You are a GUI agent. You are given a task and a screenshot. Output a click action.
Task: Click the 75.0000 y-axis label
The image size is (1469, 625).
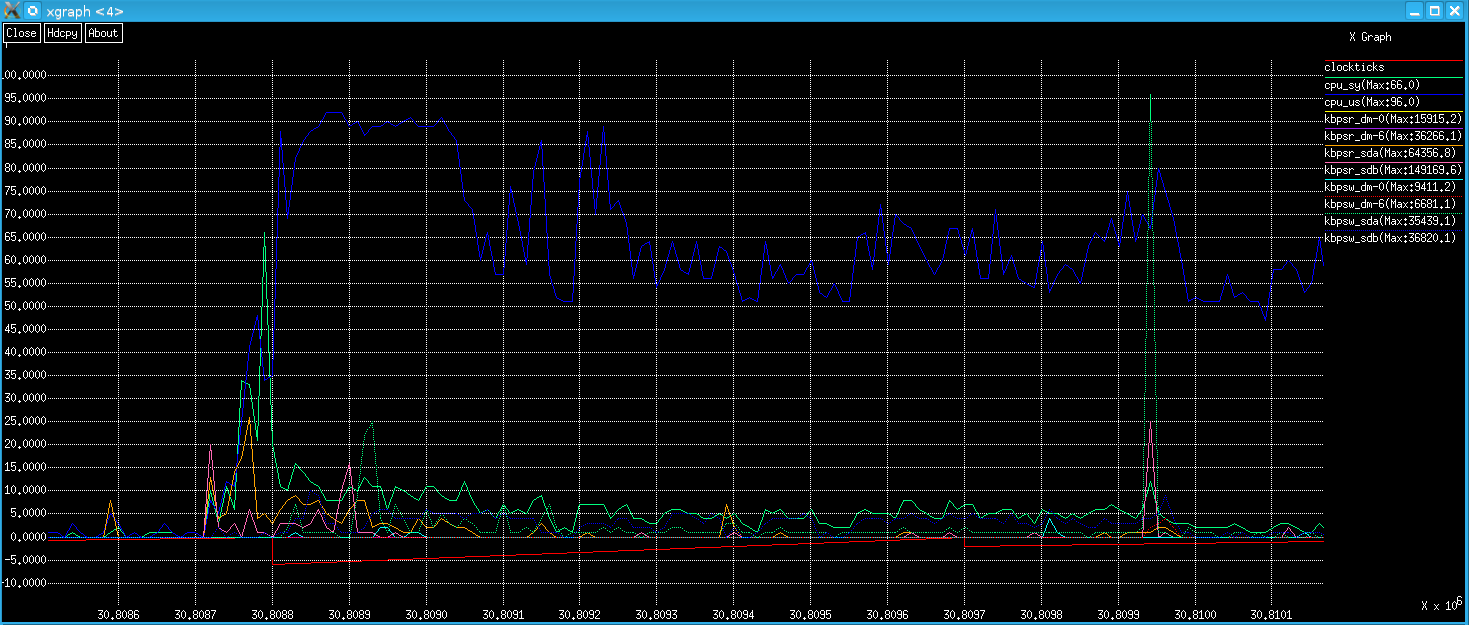pyautogui.click(x=24, y=191)
